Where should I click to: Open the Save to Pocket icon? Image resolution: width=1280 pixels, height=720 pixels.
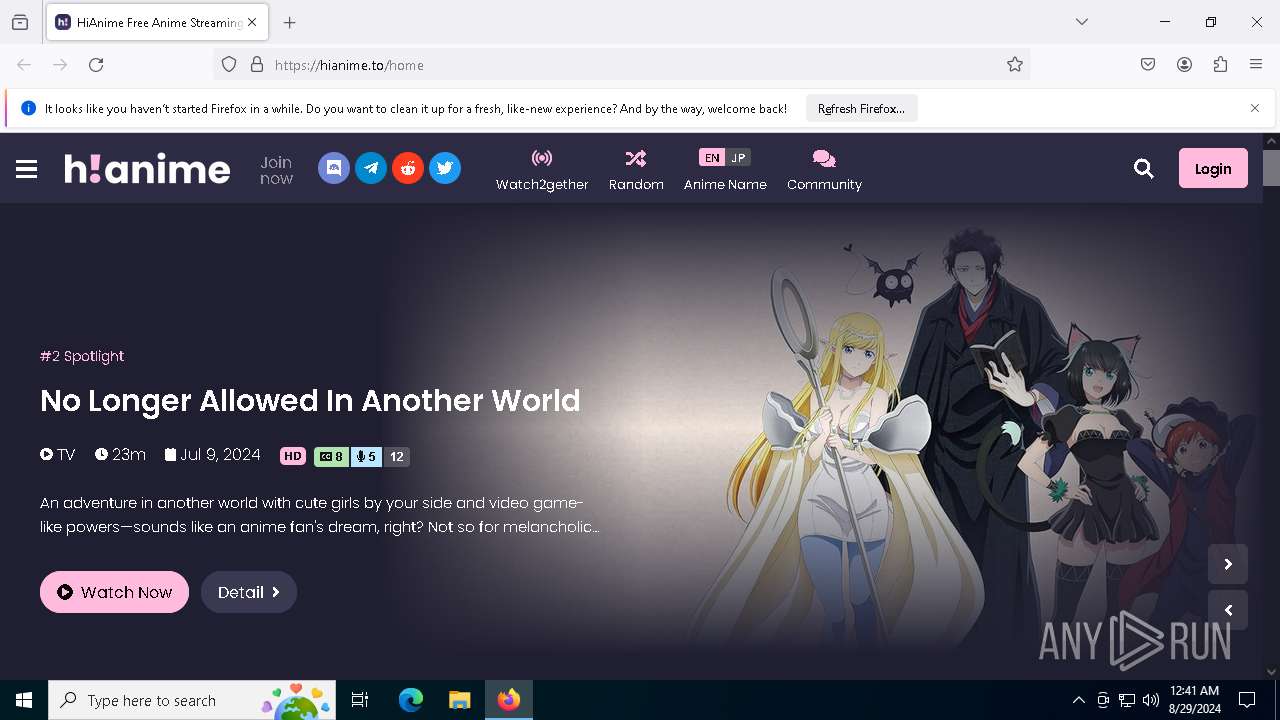(x=1148, y=65)
